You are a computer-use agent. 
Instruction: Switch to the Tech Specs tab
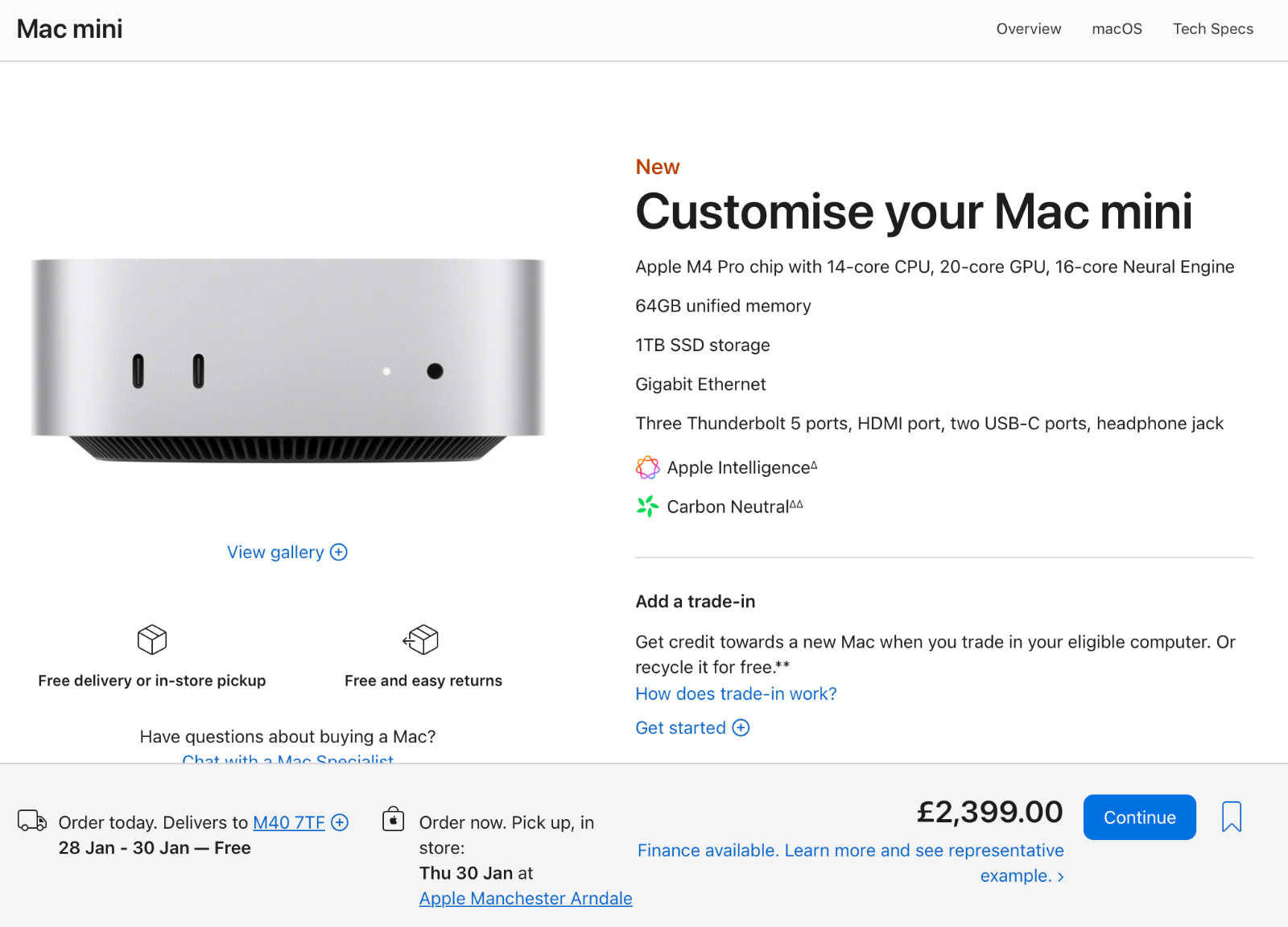tap(1212, 29)
